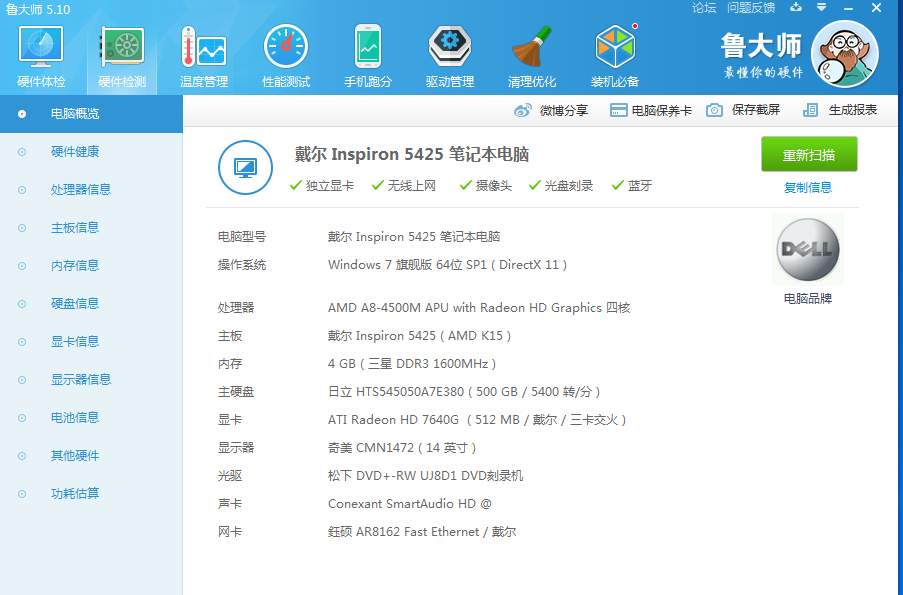Screen dimensions: 903x595
Task: Click the Conexant SmartAudio HD value
Action: click(x=409, y=504)
